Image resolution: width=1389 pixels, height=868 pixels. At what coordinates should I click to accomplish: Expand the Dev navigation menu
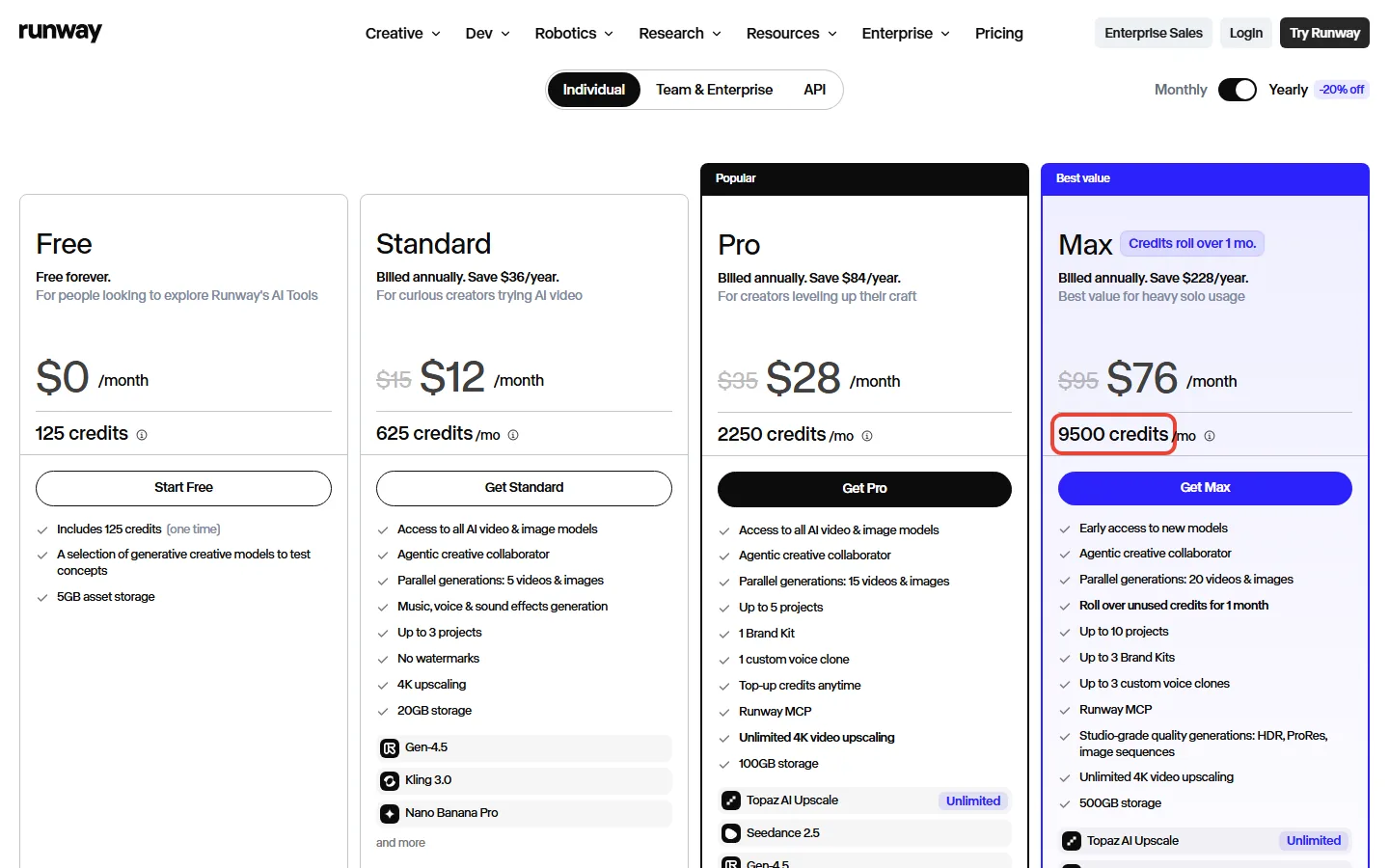point(488,33)
